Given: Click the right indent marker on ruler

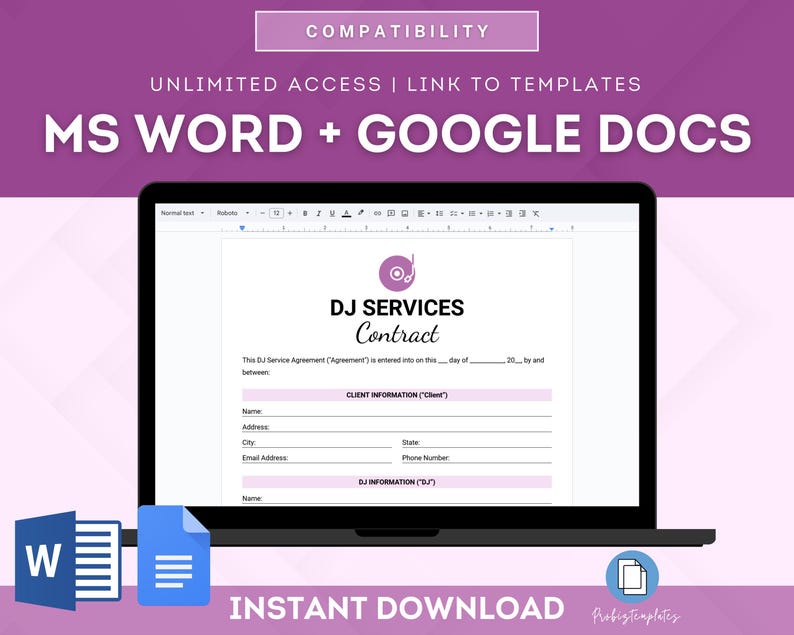Looking at the screenshot, I should [551, 229].
